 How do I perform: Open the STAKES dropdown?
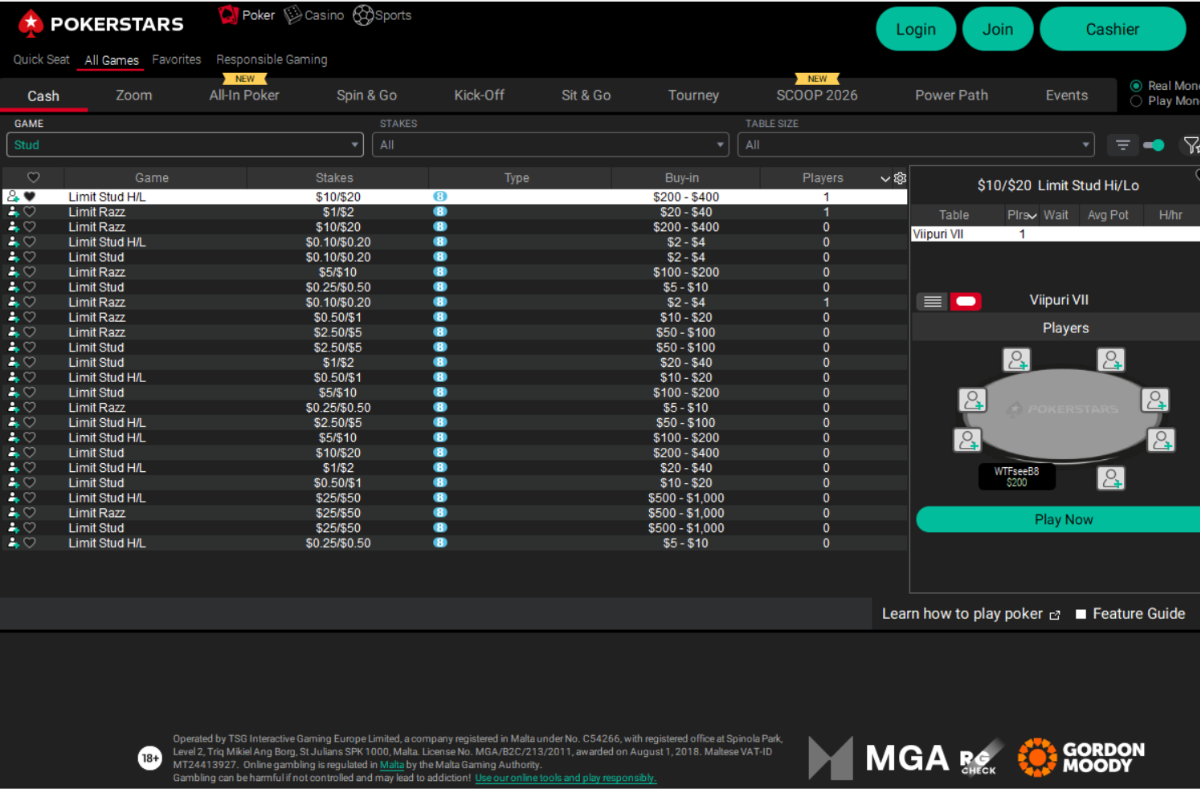551,145
